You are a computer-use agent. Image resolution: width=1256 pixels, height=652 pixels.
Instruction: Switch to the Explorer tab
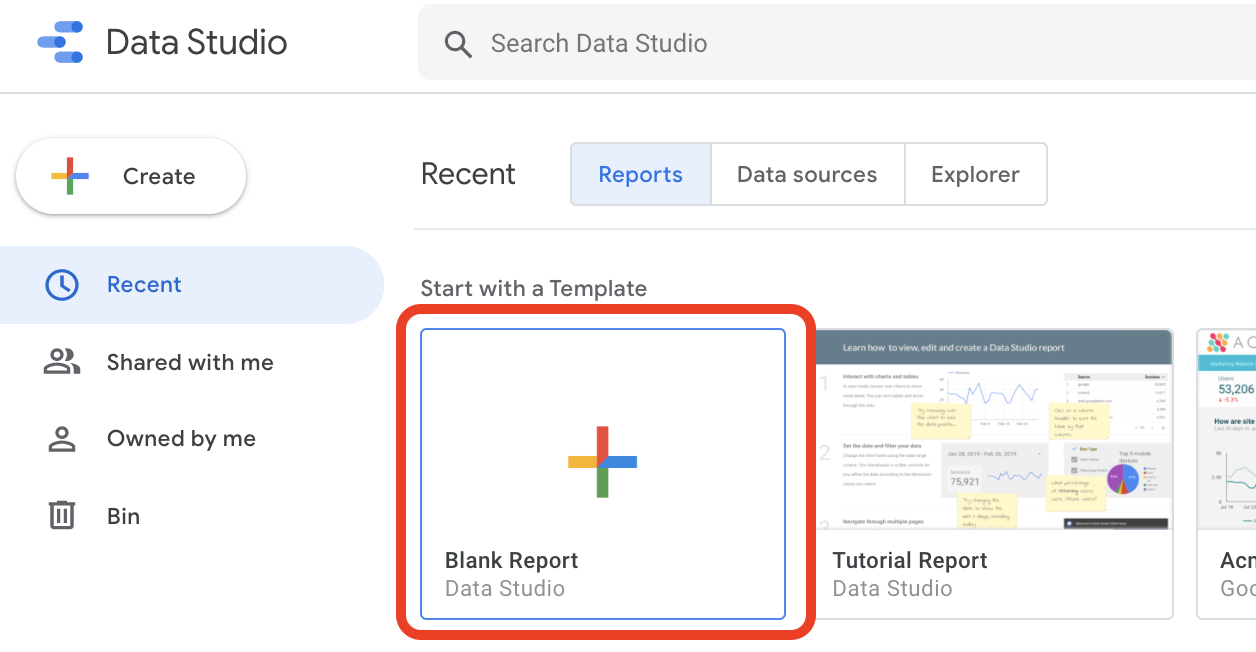coord(975,174)
